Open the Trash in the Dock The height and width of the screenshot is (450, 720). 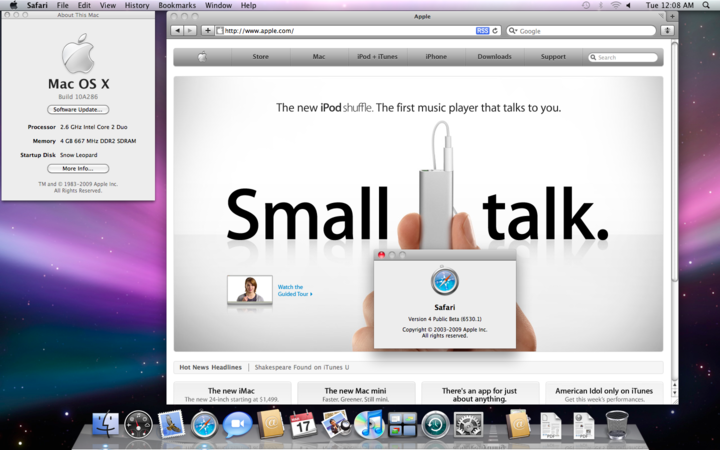pyautogui.click(x=617, y=424)
